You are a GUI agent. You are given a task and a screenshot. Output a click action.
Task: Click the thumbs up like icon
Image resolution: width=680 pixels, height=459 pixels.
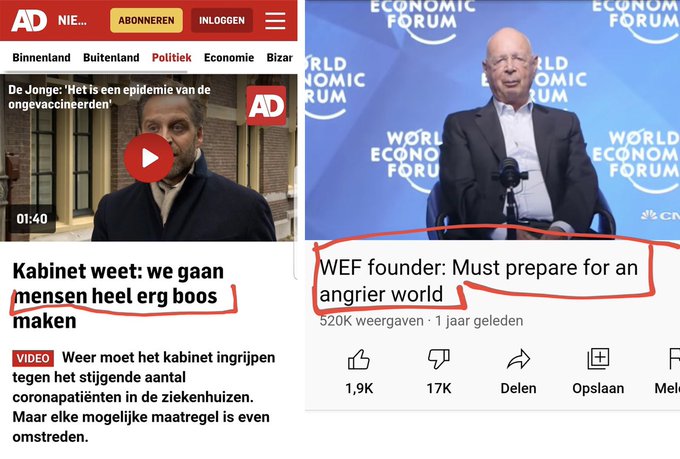pyautogui.click(x=359, y=360)
